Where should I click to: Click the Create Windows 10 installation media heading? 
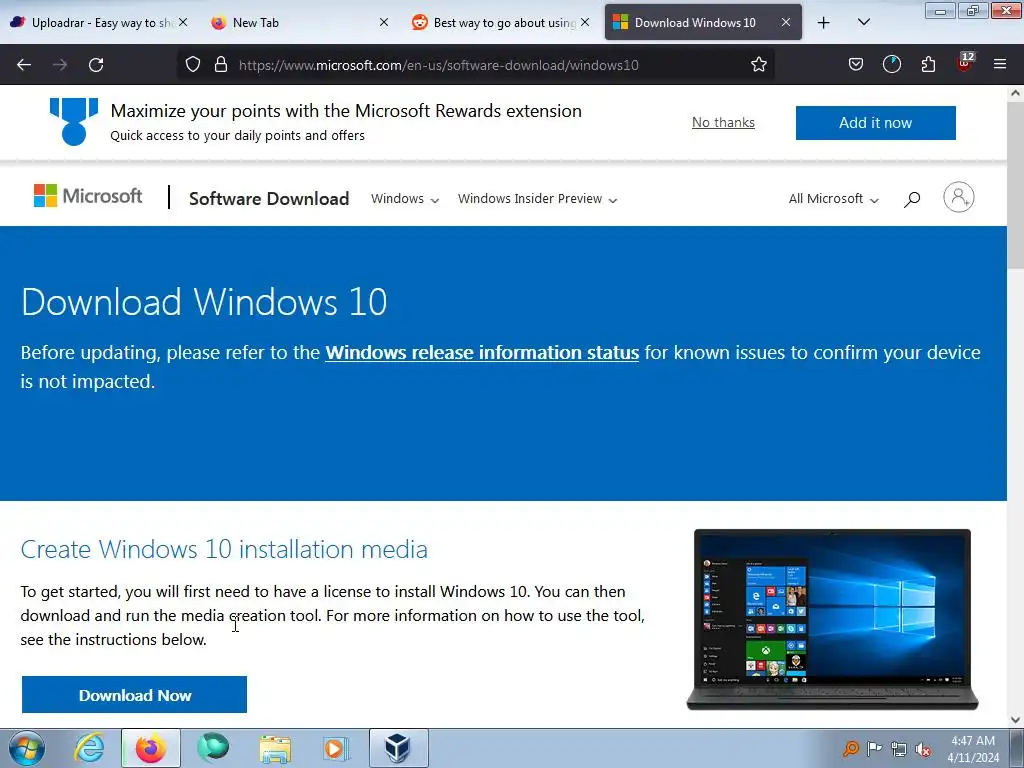pos(224,549)
